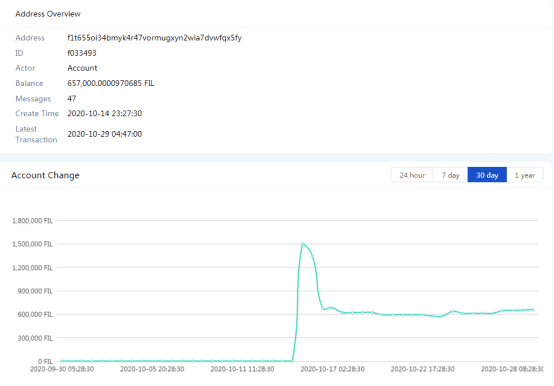The width and height of the screenshot is (554, 386).
Task: Click the Latest Transaction field label
Action: pyautogui.click(x=36, y=134)
